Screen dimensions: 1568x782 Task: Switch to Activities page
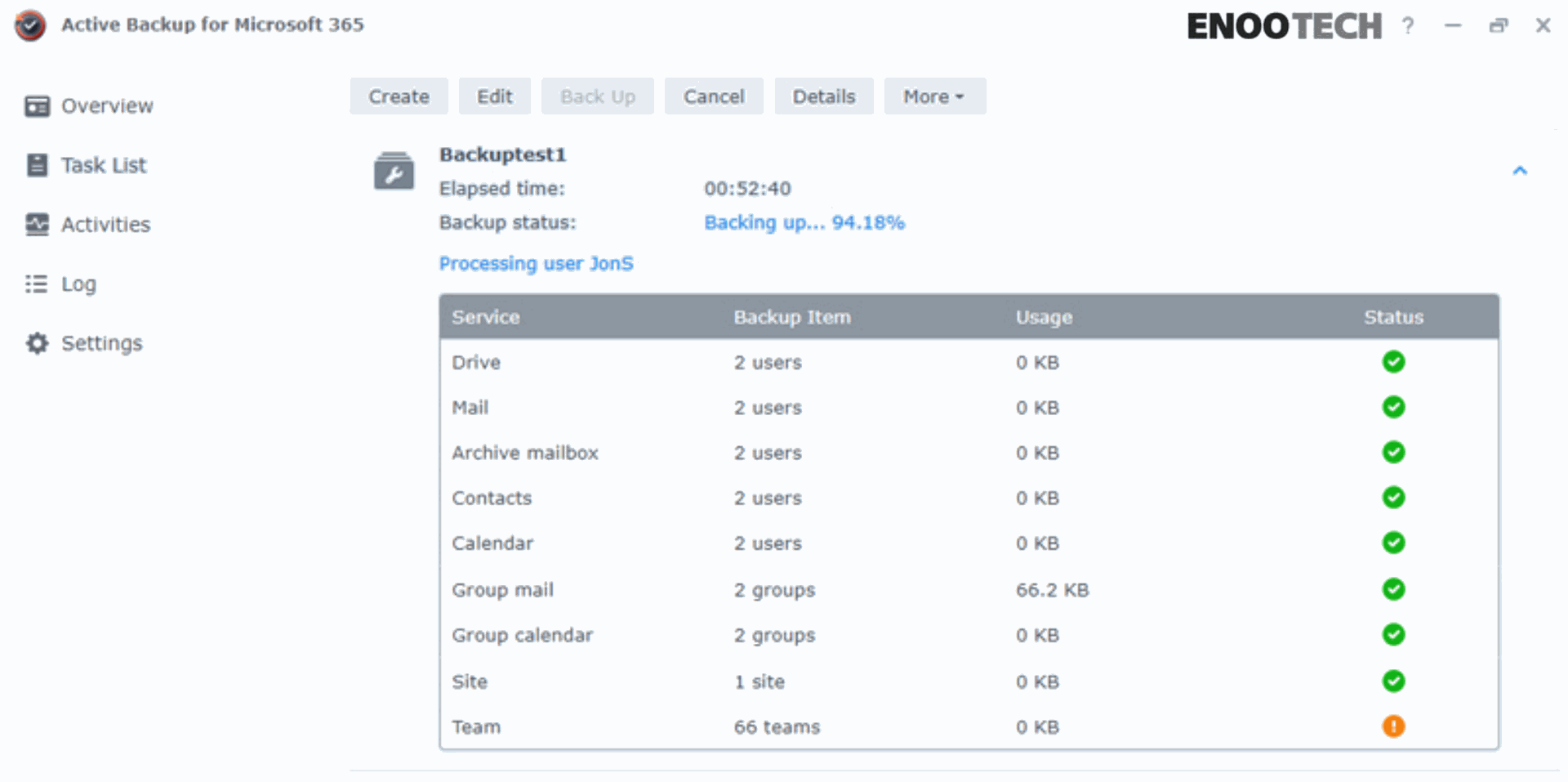coord(106,224)
